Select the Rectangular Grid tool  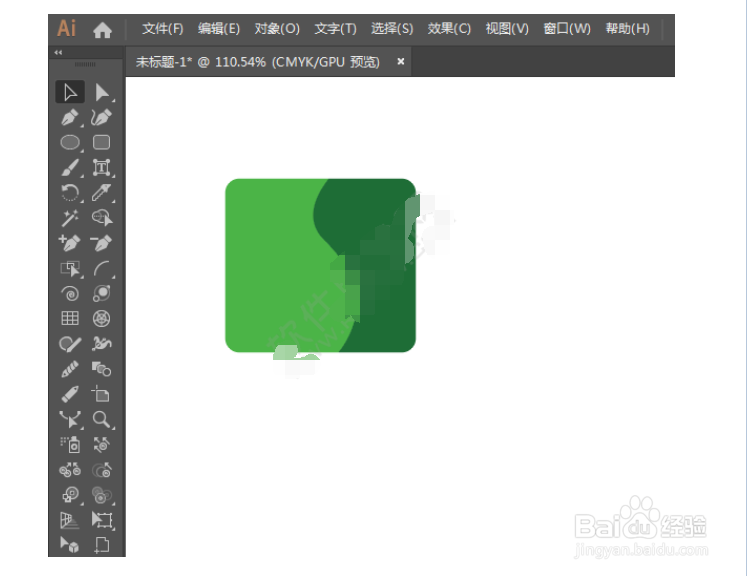point(70,318)
